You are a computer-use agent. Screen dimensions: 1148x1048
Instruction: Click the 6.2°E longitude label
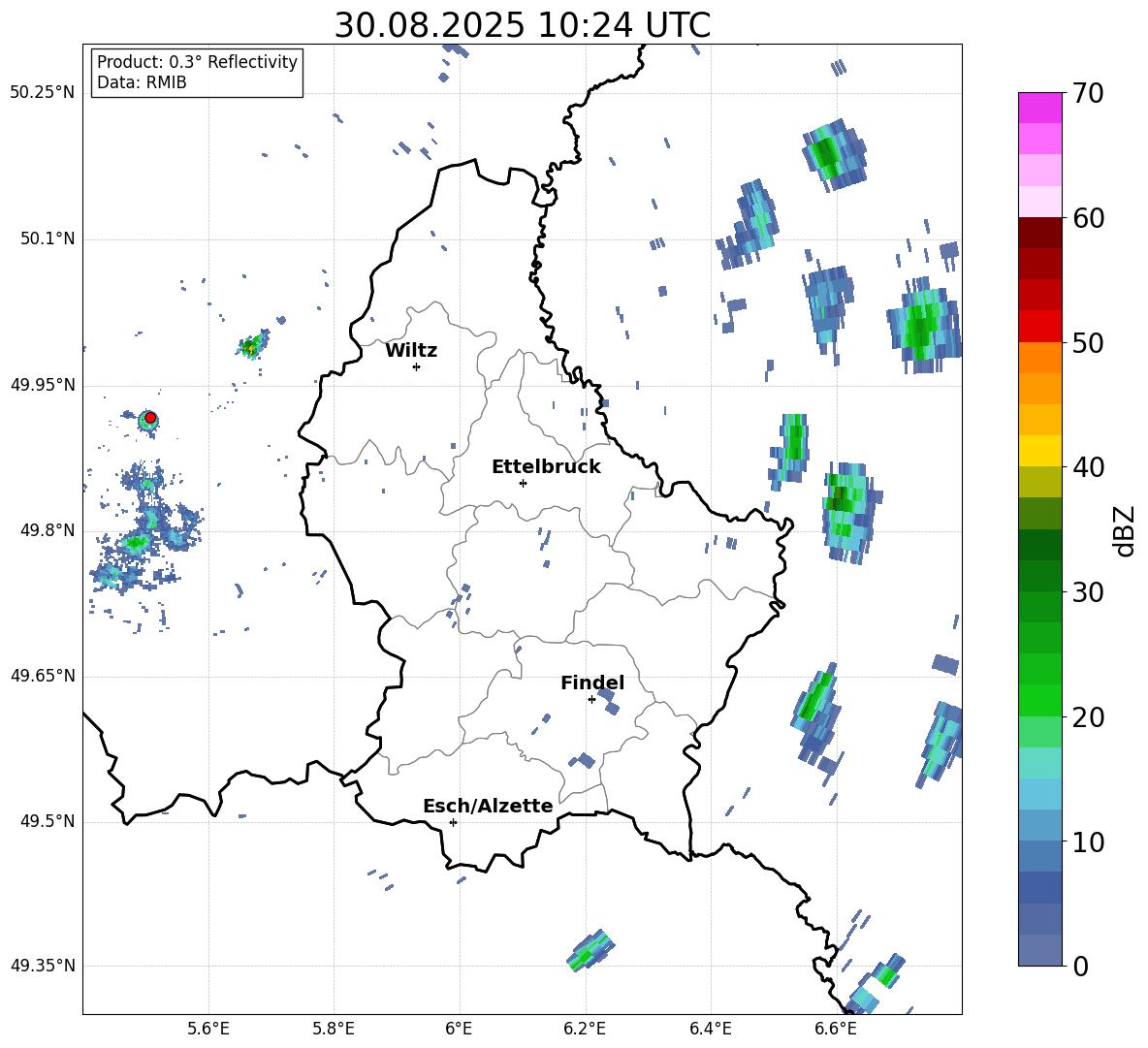[x=585, y=1029]
